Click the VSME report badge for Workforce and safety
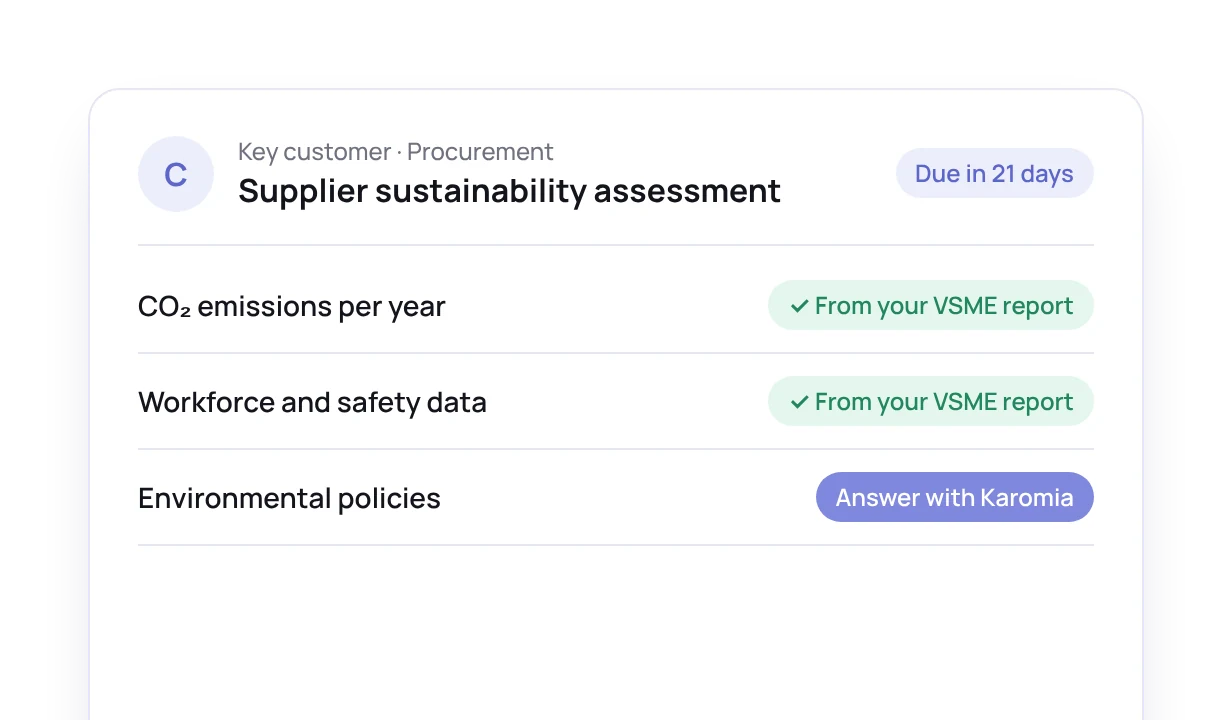 coord(931,401)
